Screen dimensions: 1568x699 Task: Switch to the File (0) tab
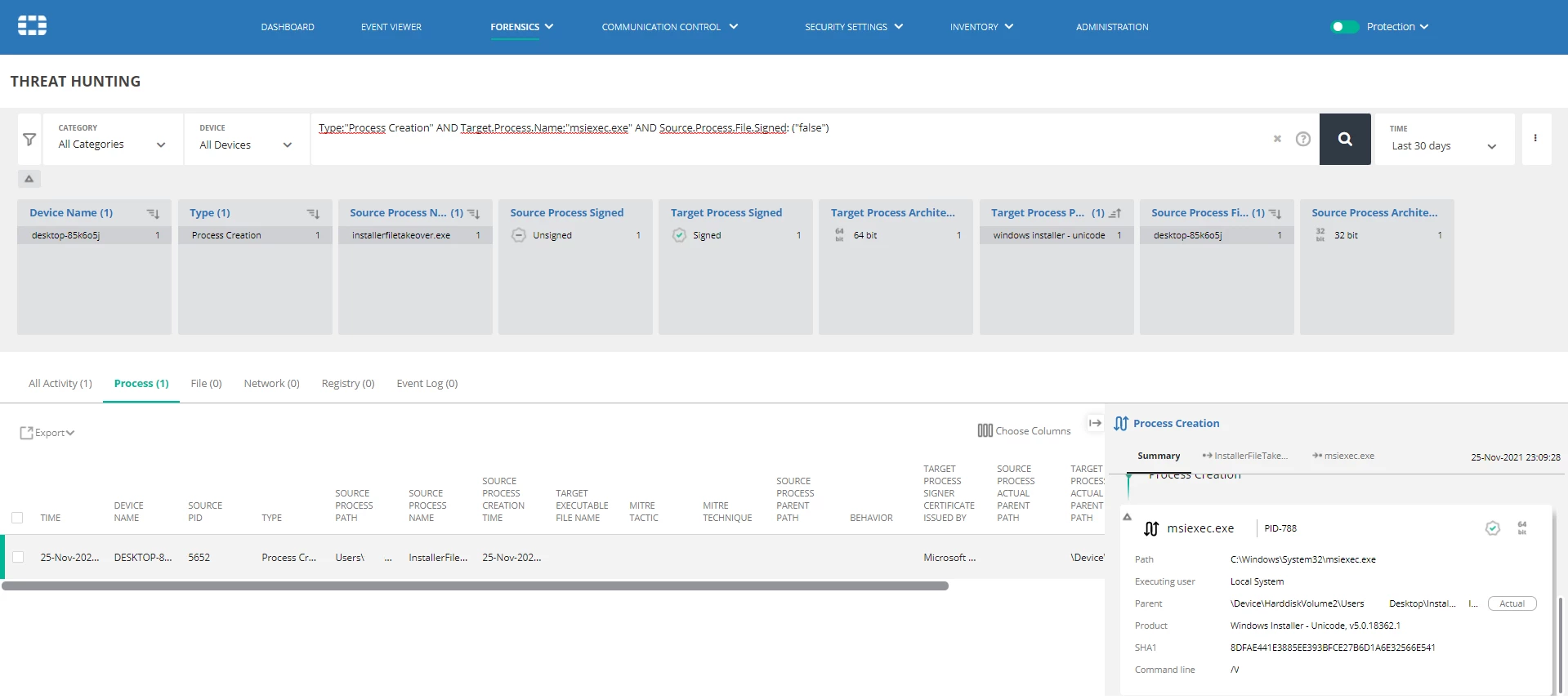click(206, 383)
